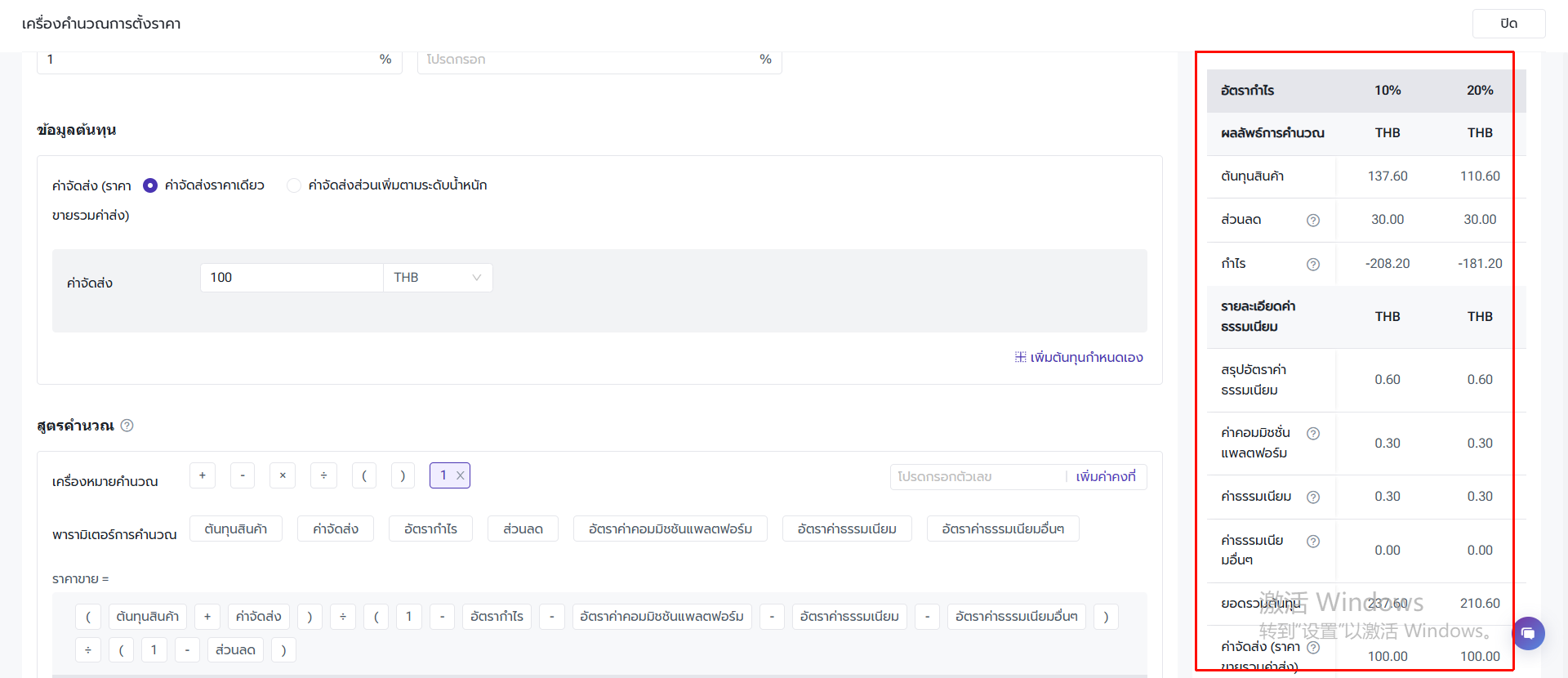Click เพิ่มค่าคงที่ to add constant
The width and height of the screenshot is (1568, 678).
(1105, 476)
